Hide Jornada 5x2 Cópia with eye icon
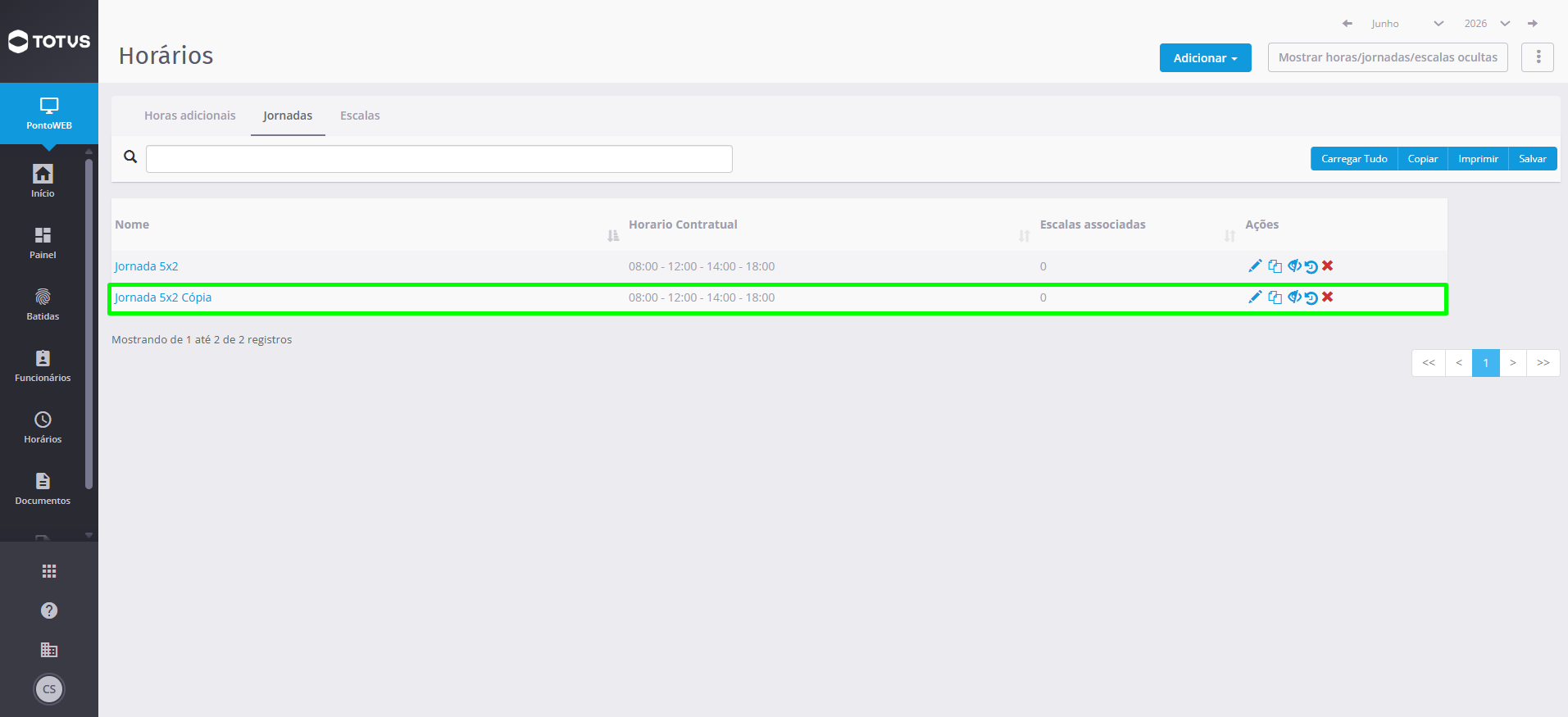 click(1294, 297)
